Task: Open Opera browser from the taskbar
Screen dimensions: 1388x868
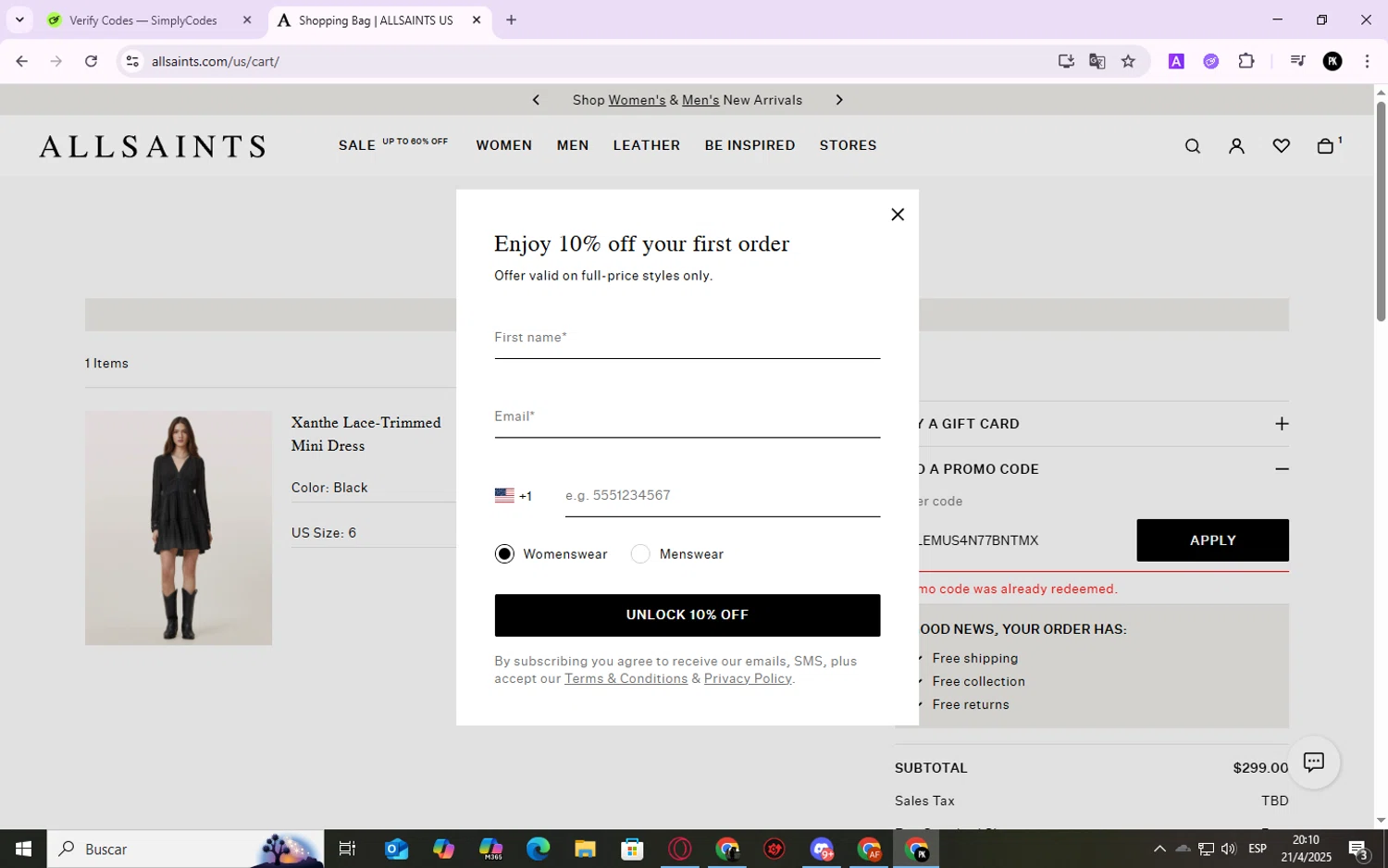Action: [679, 849]
